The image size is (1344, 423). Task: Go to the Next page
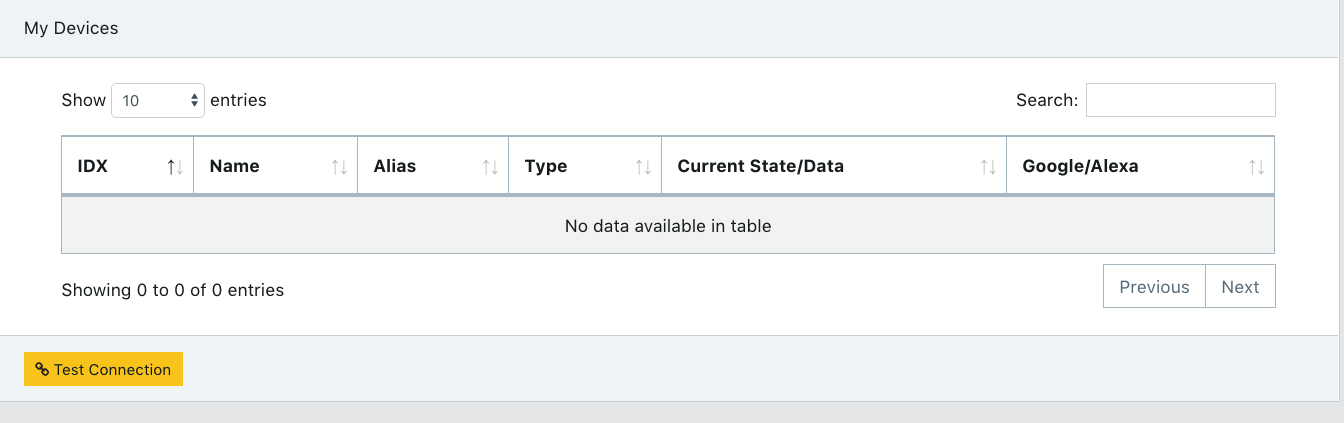[1240, 287]
